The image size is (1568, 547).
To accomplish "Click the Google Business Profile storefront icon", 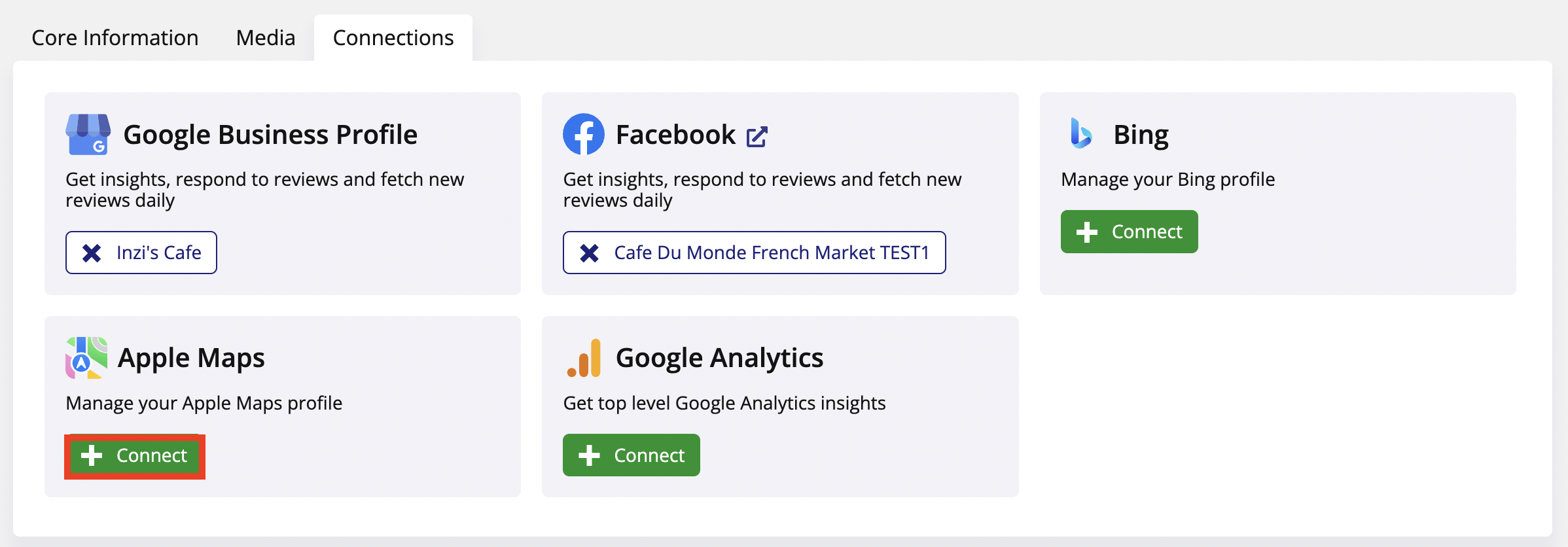I will [x=88, y=134].
